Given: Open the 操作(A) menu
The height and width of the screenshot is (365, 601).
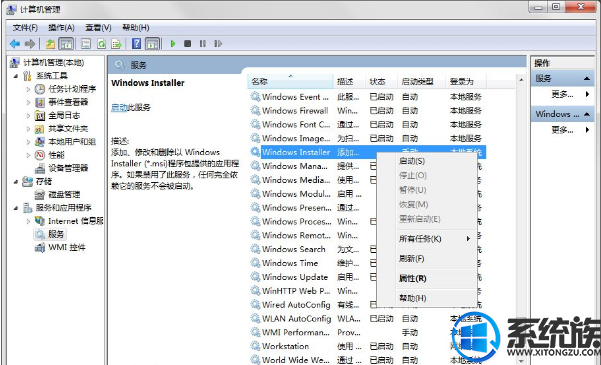Looking at the screenshot, I should click(x=61, y=28).
